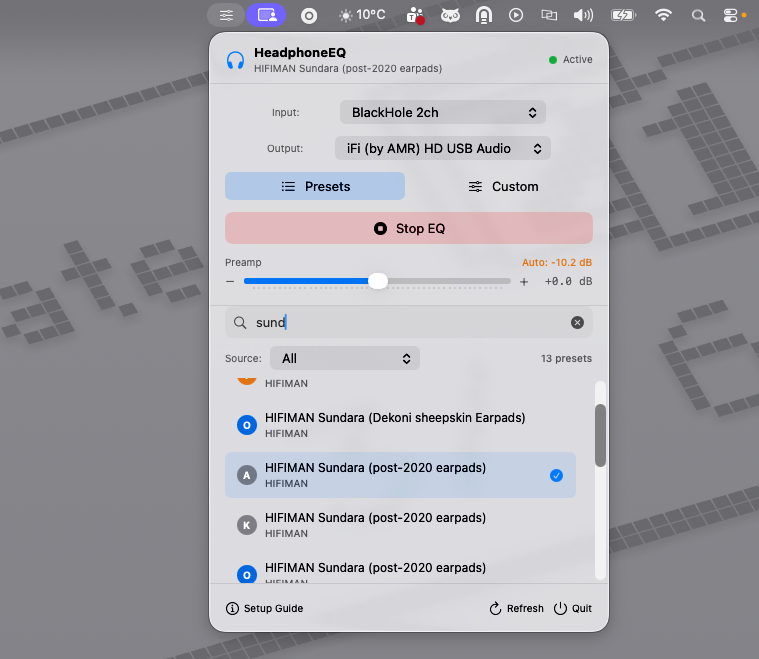The width and height of the screenshot is (759, 659).
Task: Select the HIFIMAN Sundara preset with A badge
Action: pyautogui.click(x=400, y=475)
